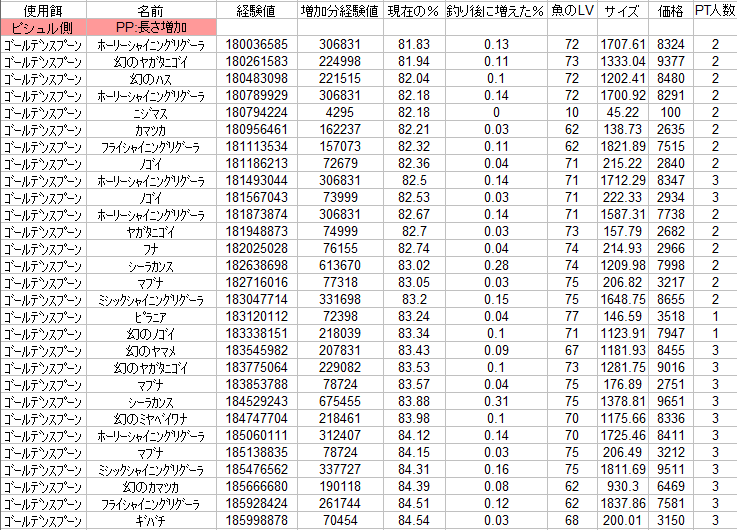Image resolution: width=737 pixels, height=530 pixels.
Task: Click the ニジマス name cell
Action: pos(152,112)
